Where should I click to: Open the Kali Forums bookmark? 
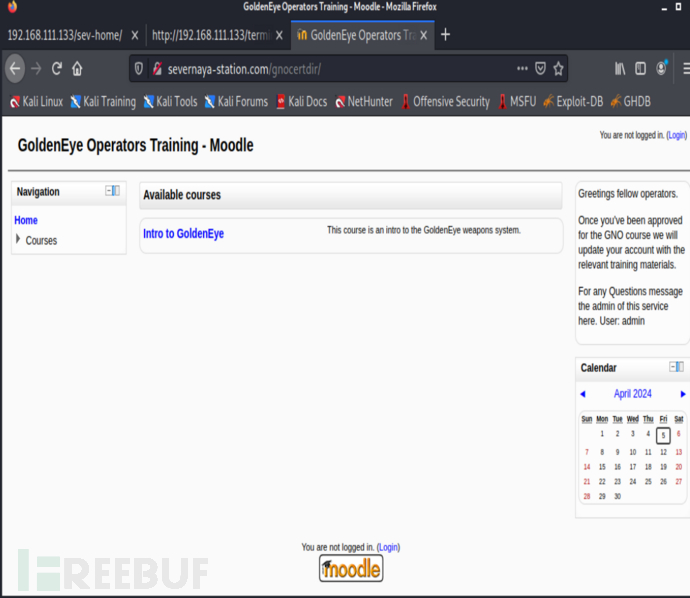236,102
